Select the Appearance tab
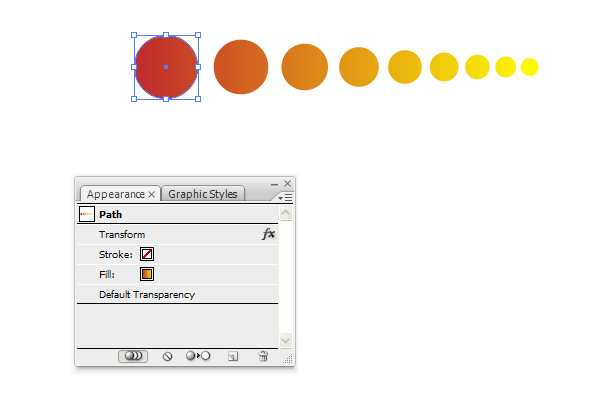 116,194
